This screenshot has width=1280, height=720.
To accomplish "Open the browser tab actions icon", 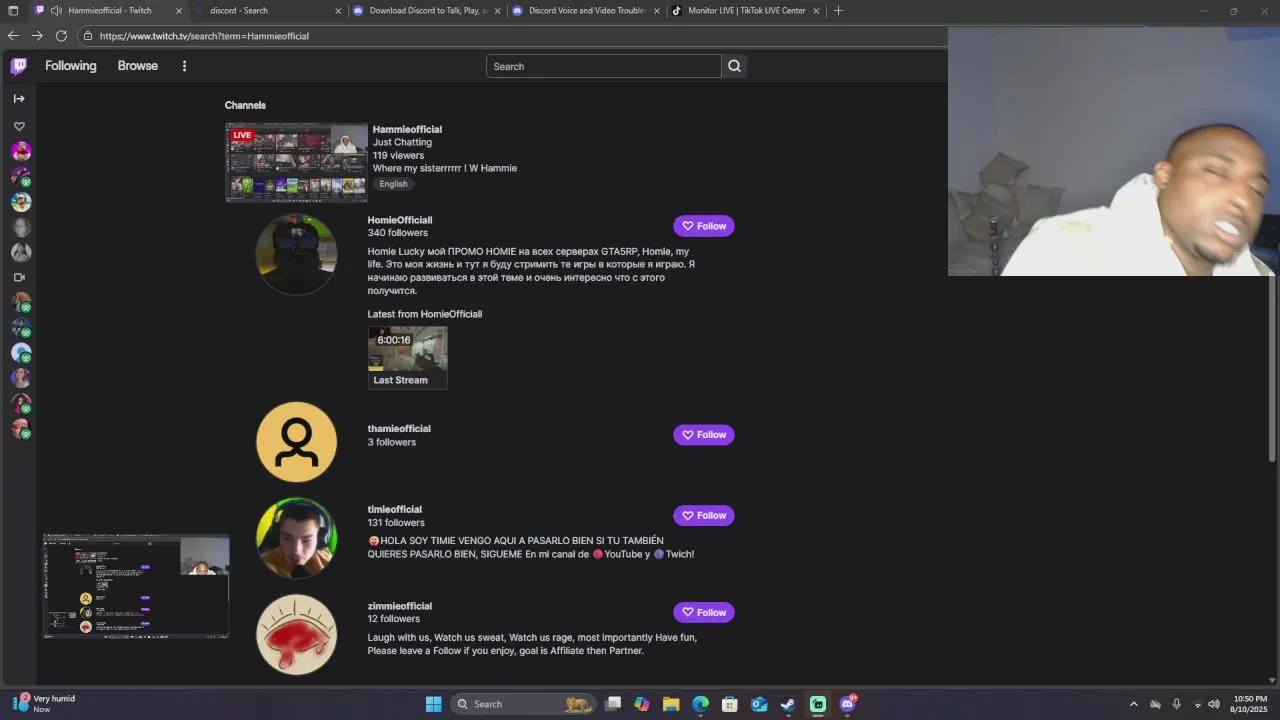I will point(13,10).
